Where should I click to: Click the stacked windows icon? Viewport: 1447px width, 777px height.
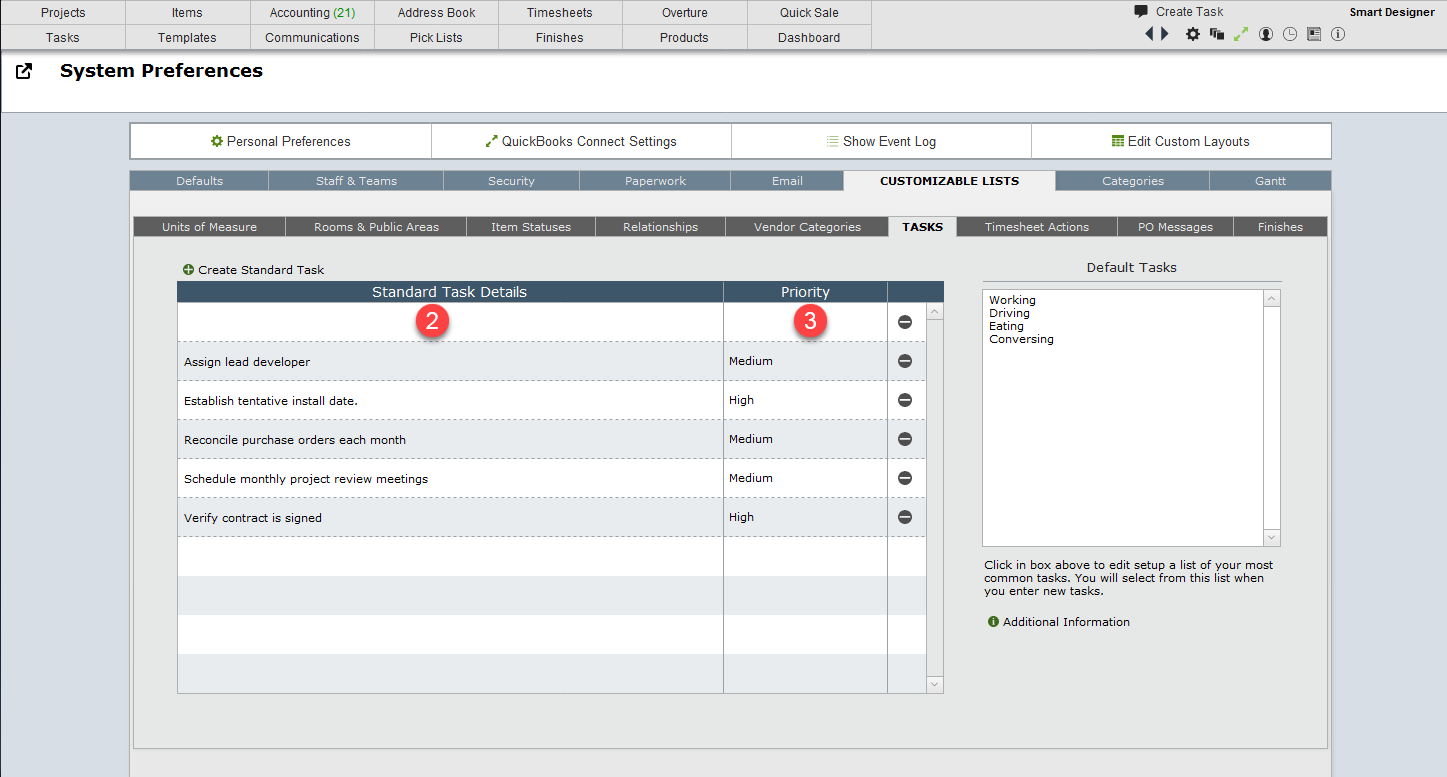coord(1217,34)
